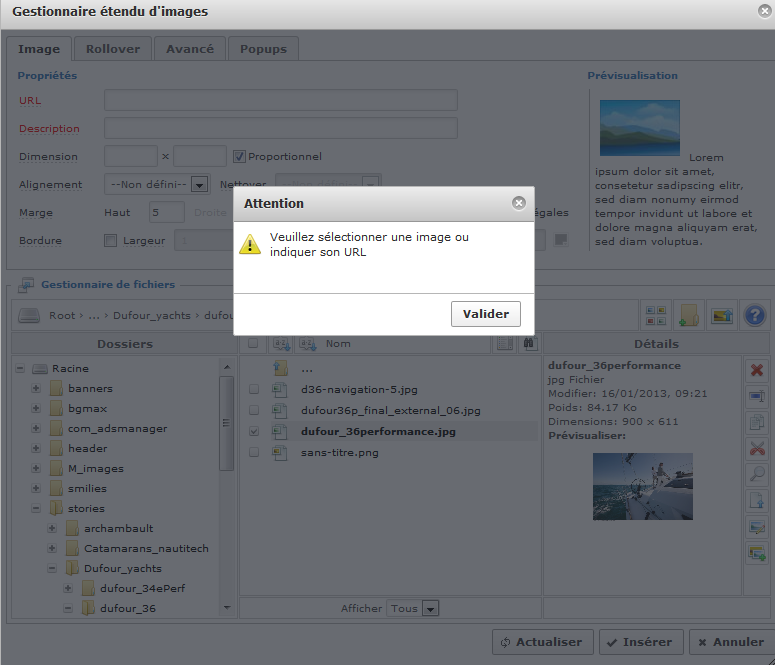Viewport: 775px width, 665px height.
Task: Click into the URL input field
Action: [280, 100]
